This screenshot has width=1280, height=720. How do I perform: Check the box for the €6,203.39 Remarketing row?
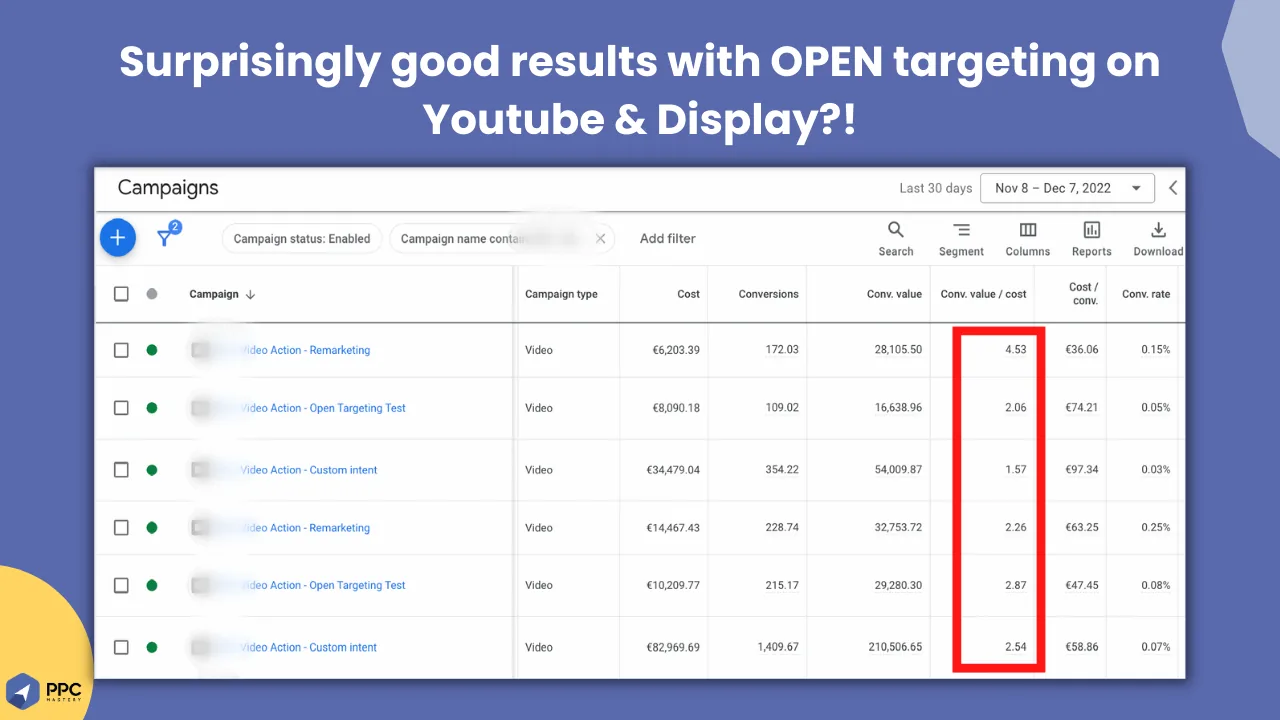(121, 350)
